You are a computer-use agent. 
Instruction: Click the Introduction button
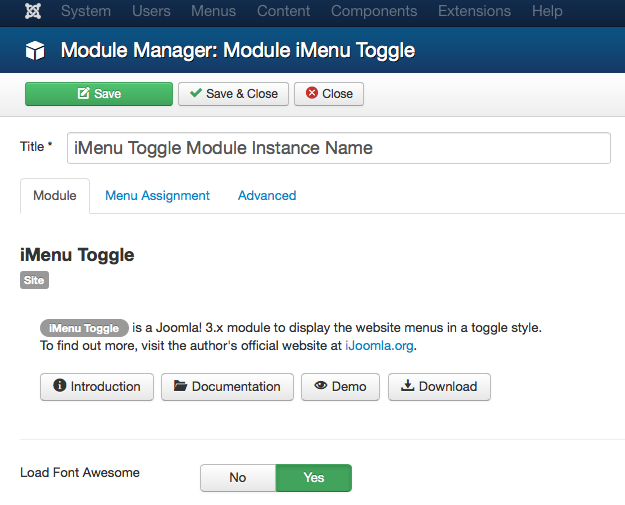pos(97,387)
